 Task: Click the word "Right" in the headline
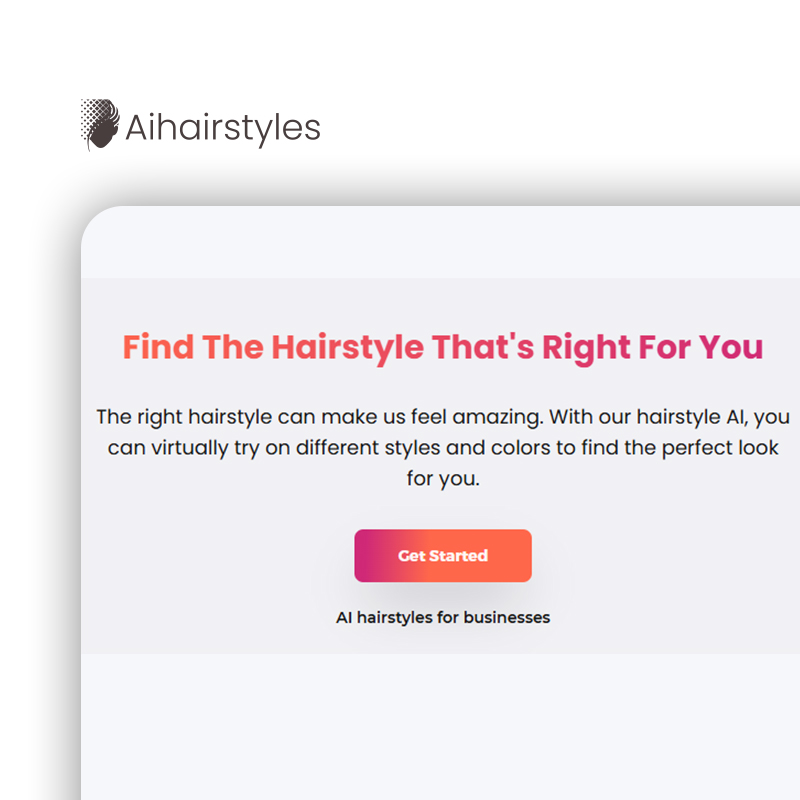[586, 348]
